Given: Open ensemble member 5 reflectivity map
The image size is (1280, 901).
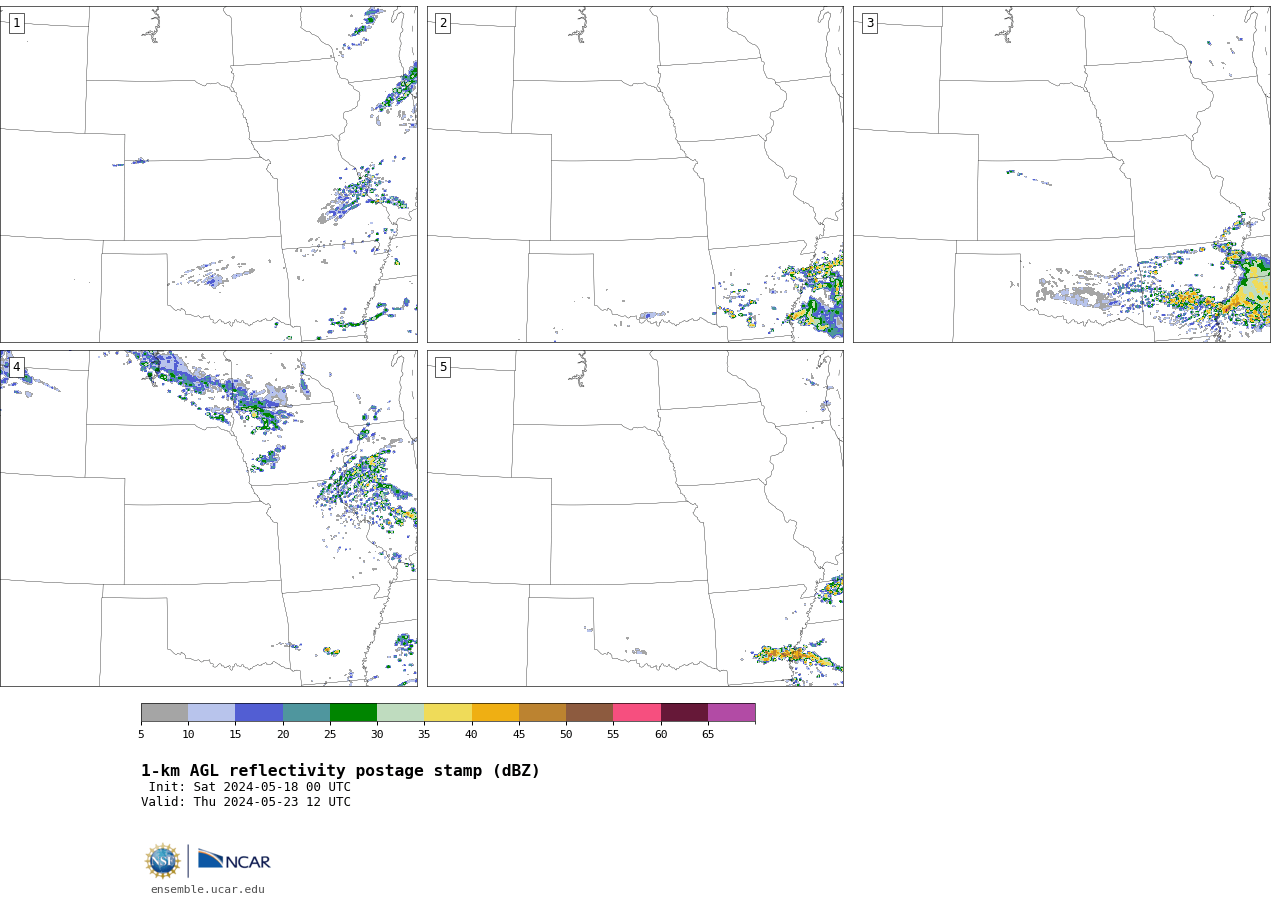Looking at the screenshot, I should [x=635, y=518].
